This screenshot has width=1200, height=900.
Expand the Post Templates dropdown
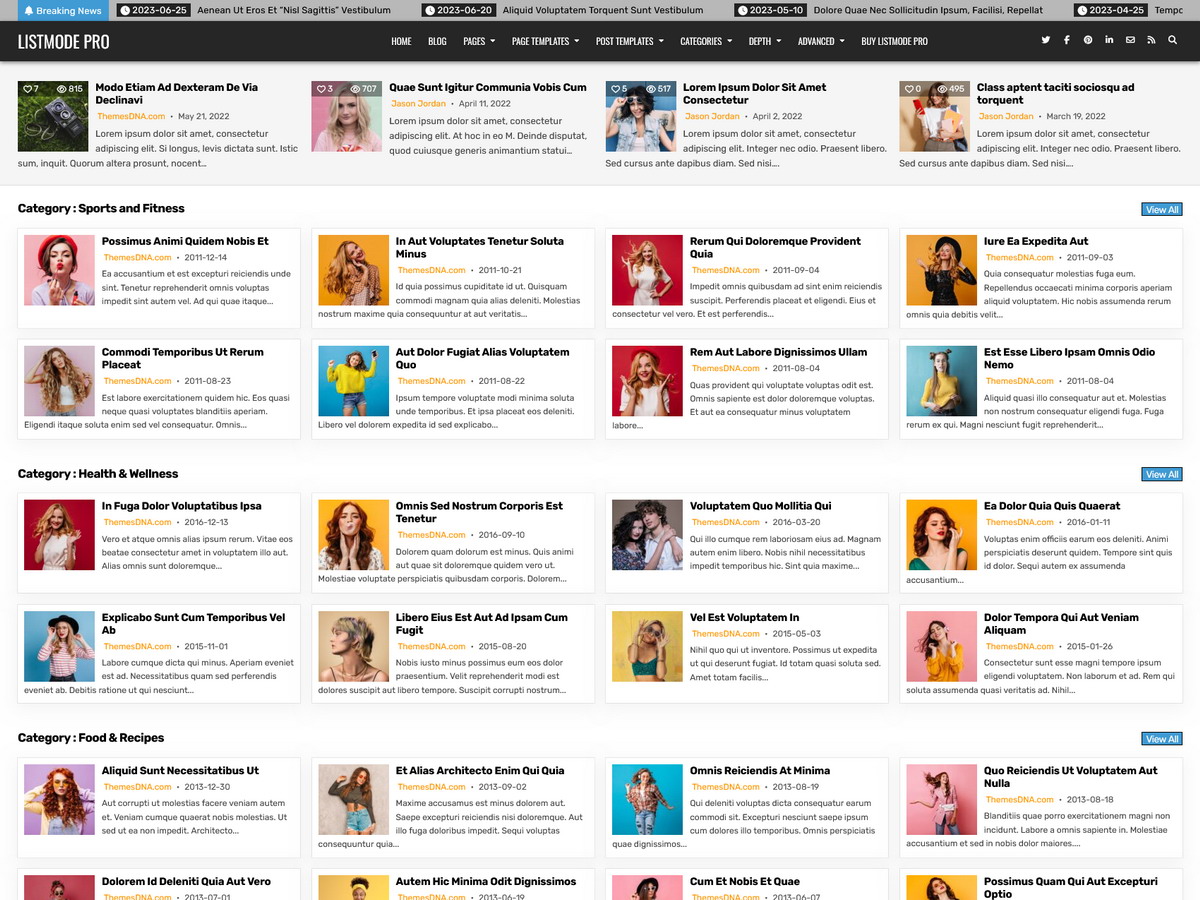(629, 41)
